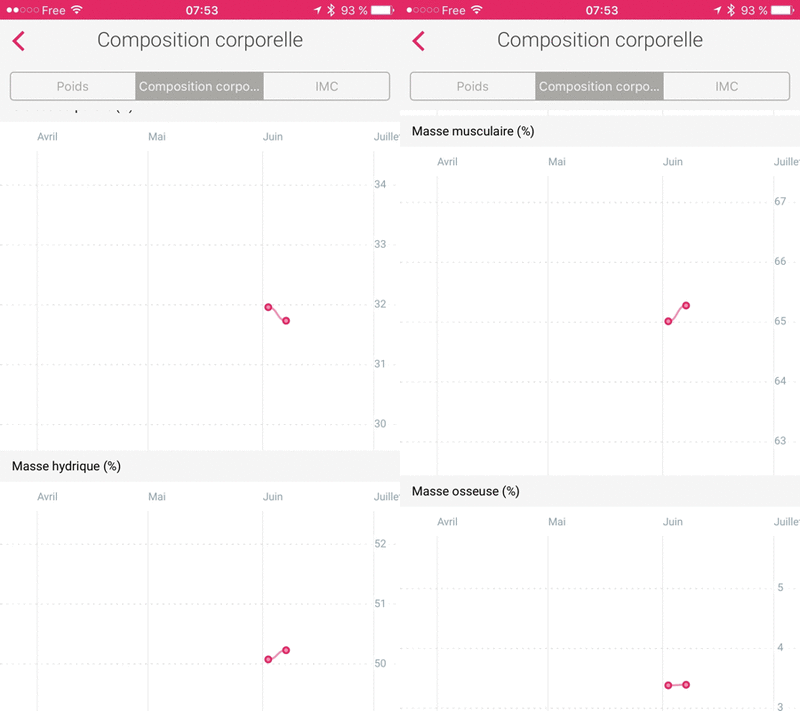800x711 pixels.
Task: Tap Avril label on Masse osseuse chart
Action: (x=447, y=522)
